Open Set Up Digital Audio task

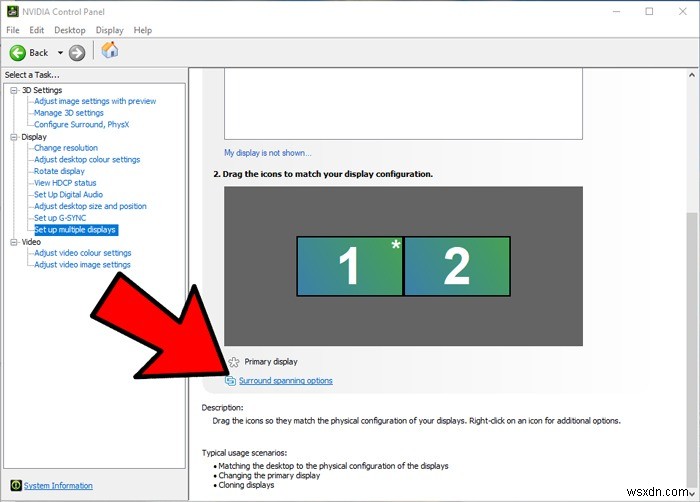68,195
